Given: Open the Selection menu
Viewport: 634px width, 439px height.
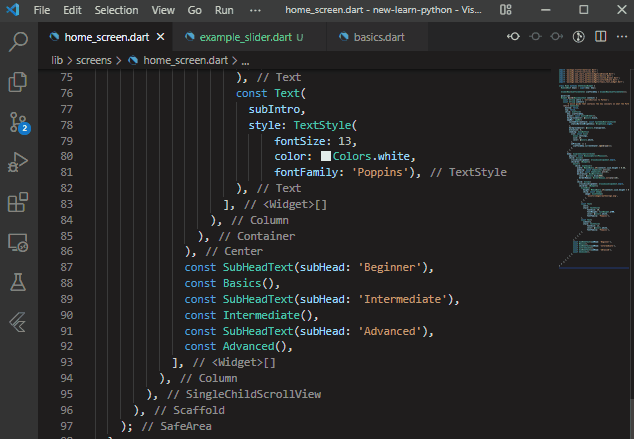Looking at the screenshot, I should point(116,9).
